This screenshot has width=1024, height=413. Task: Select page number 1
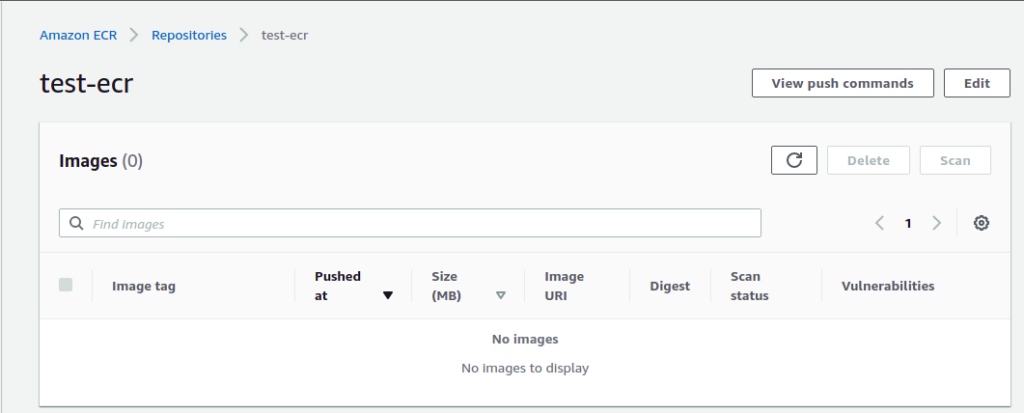pyautogui.click(x=908, y=223)
